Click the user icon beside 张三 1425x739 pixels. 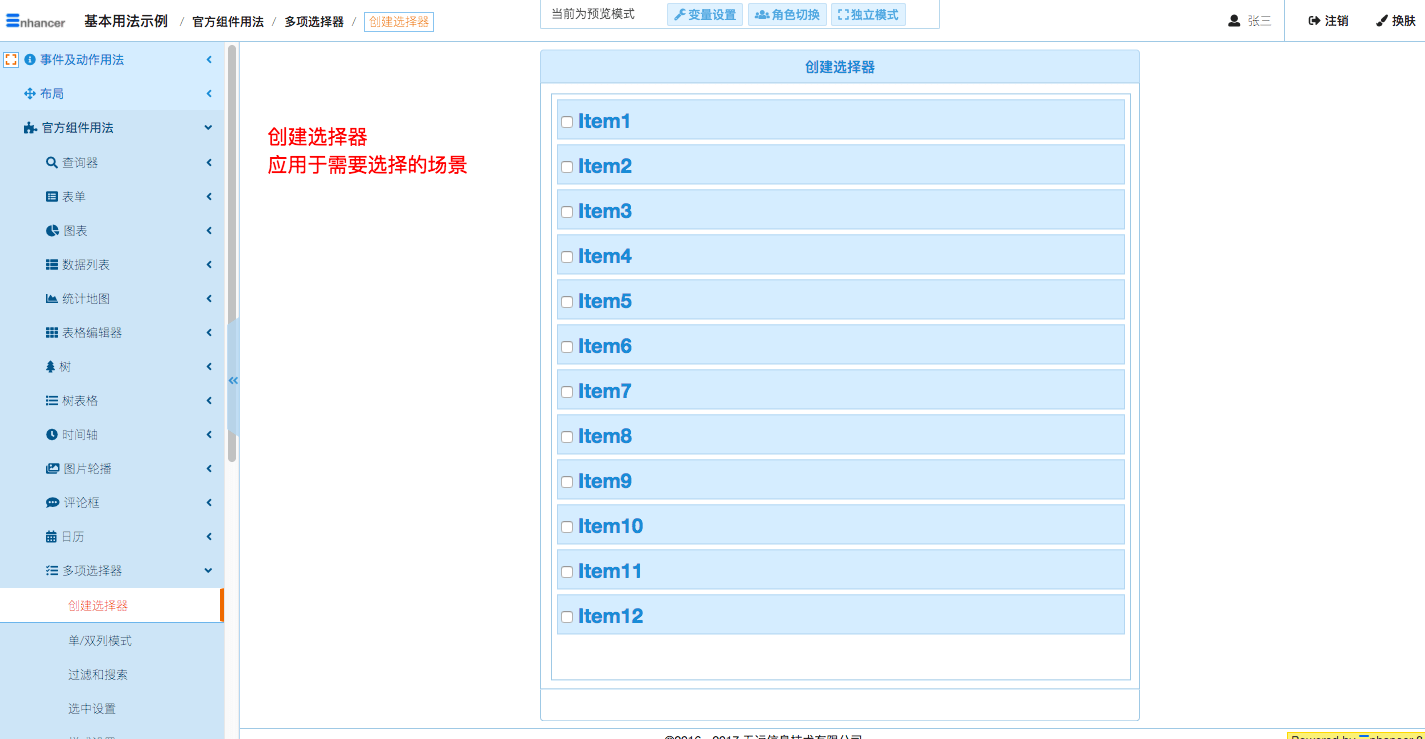click(x=1234, y=21)
